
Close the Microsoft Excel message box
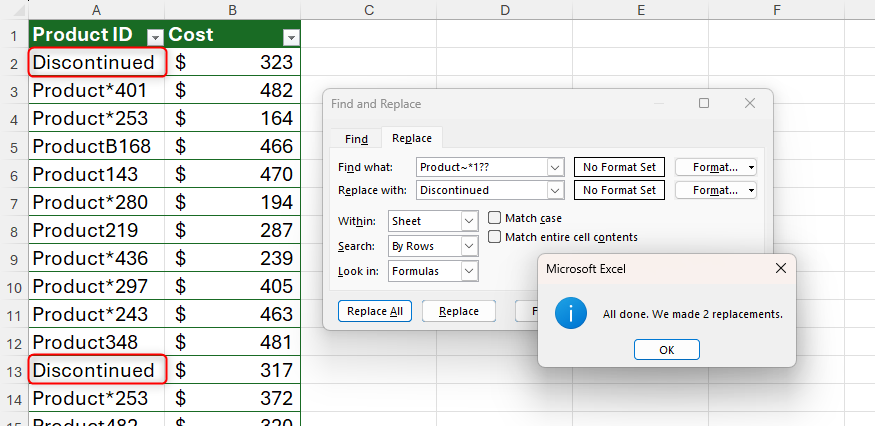[x=781, y=269]
